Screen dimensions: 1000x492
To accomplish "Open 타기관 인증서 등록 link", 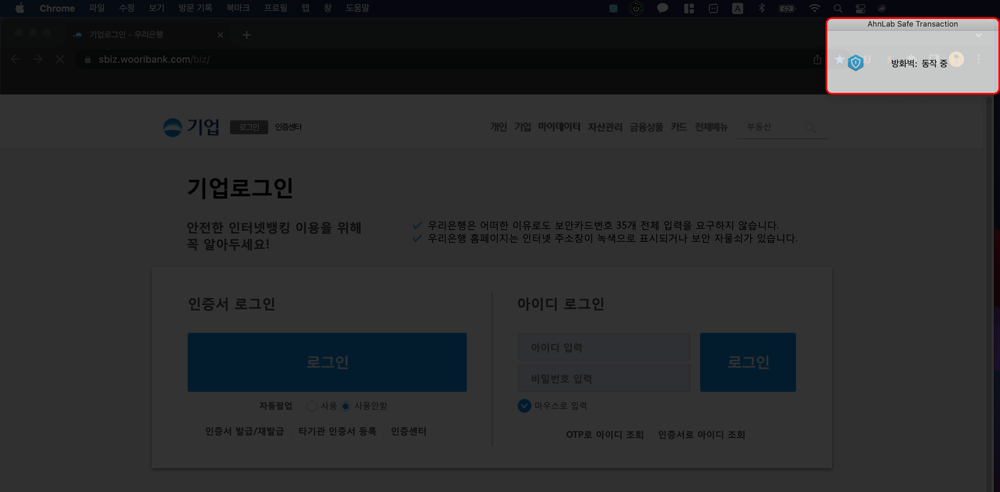I will click(337, 431).
